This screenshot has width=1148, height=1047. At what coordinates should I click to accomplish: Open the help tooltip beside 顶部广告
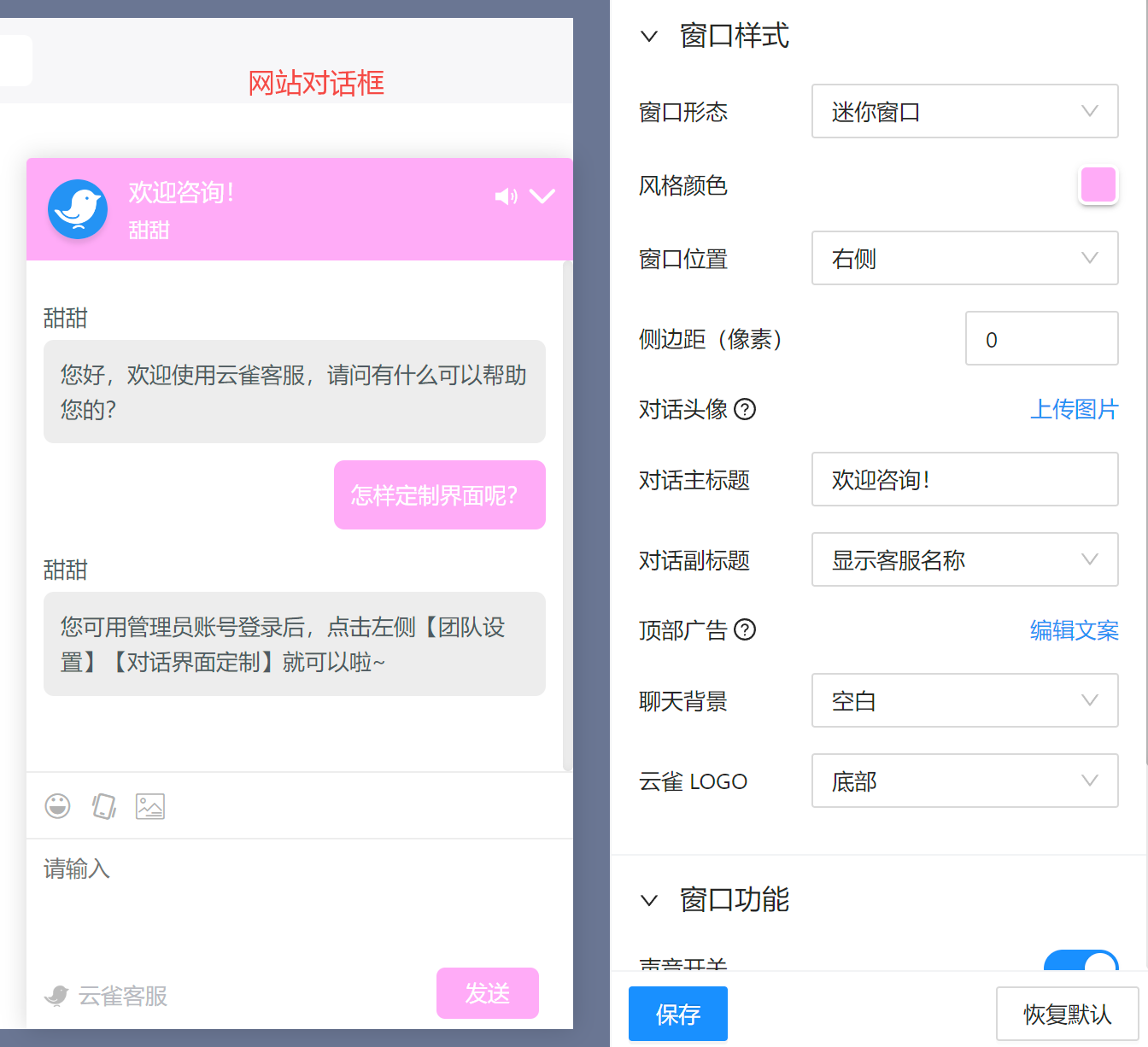coord(746,630)
